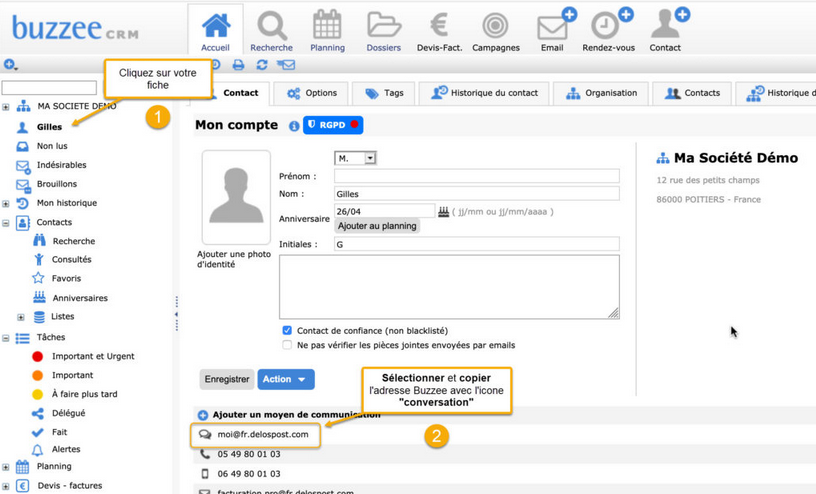
Task: Open Fait completed tasks
Action: pos(59,432)
